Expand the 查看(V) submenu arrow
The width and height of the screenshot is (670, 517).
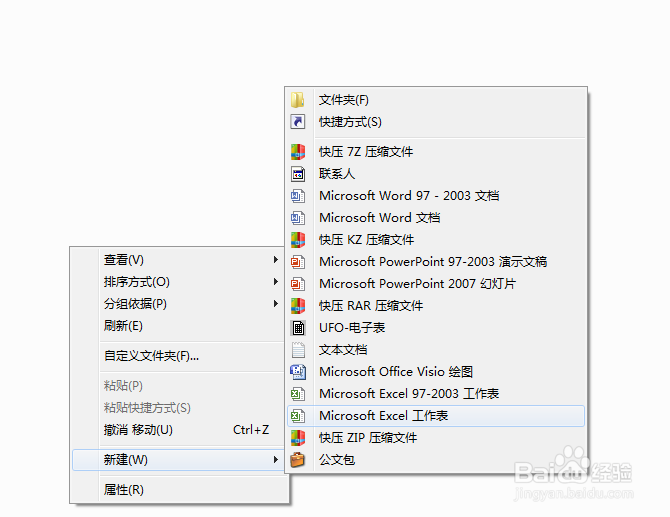276,259
